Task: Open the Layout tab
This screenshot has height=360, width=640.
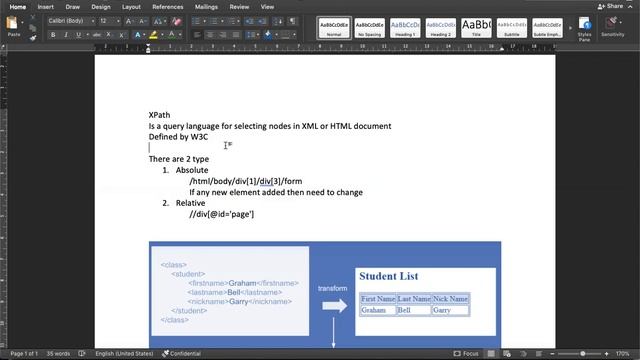Action: 131,7
